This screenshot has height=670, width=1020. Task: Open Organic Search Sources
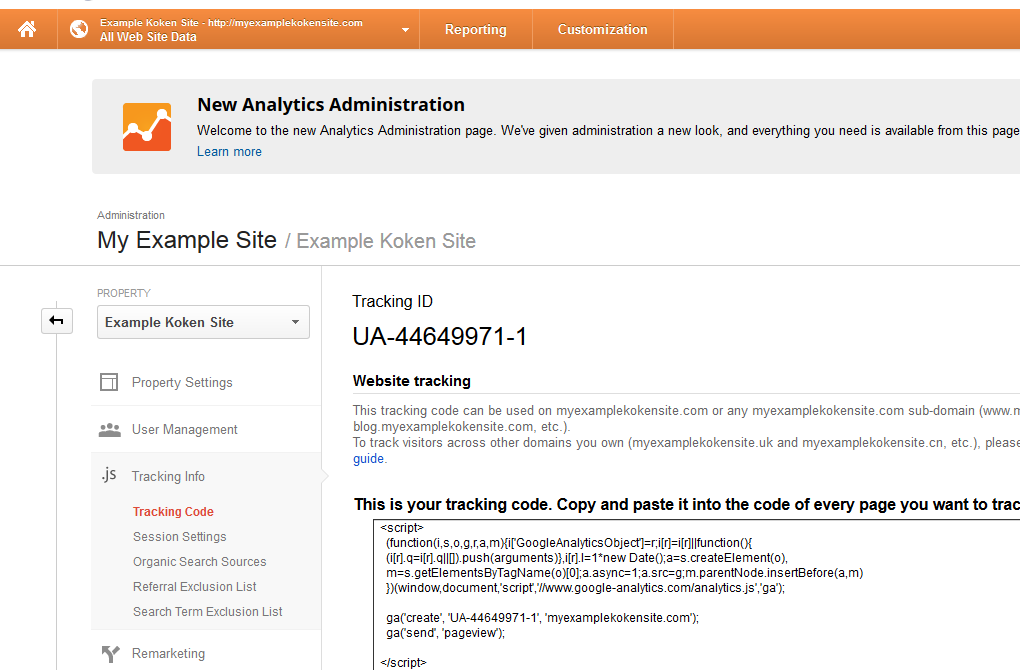[200, 561]
